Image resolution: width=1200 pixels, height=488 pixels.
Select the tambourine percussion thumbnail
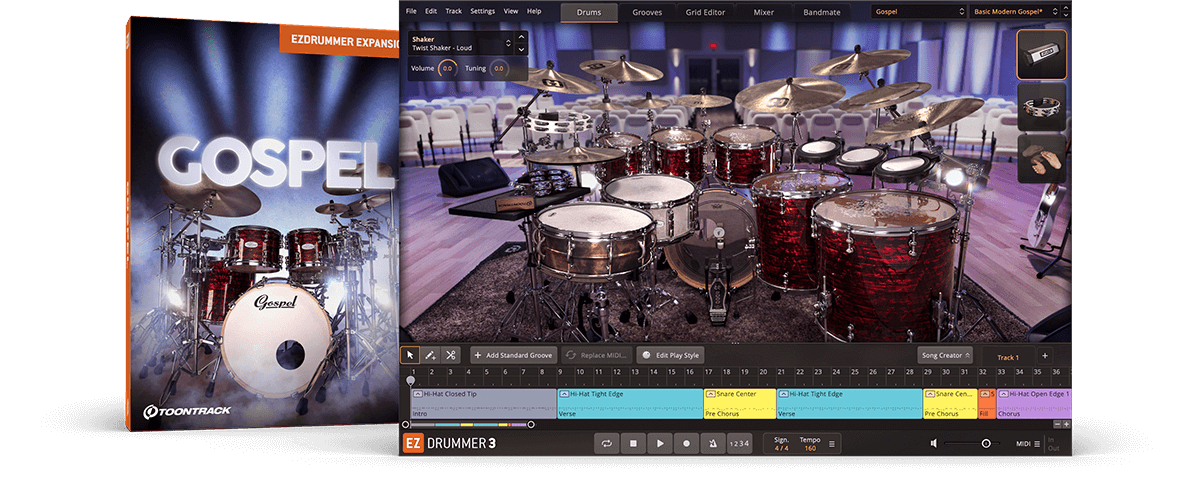pos(1041,107)
